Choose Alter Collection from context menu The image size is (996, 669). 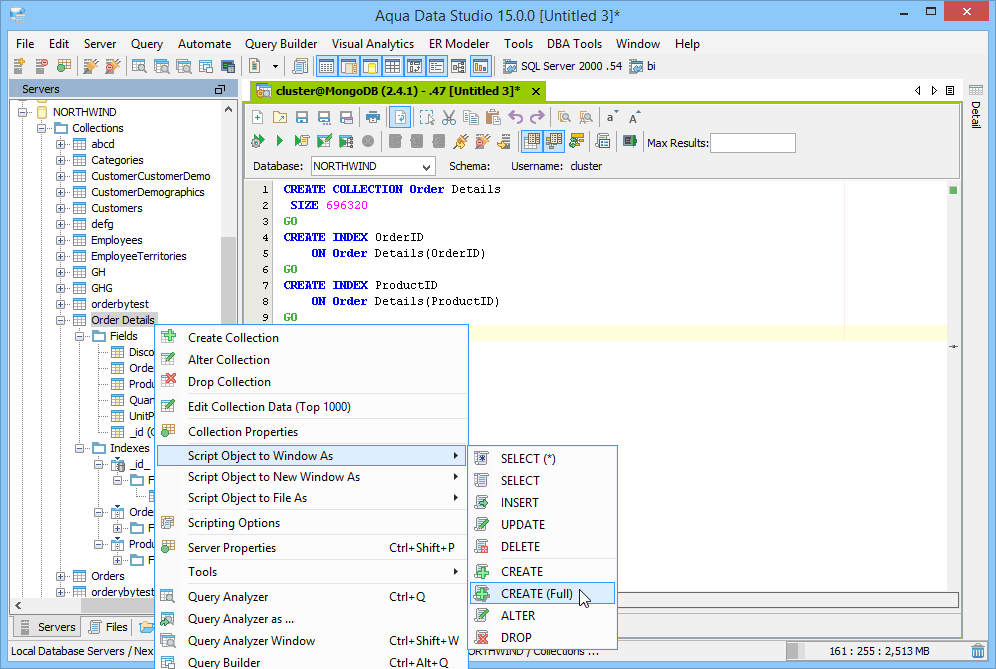311,360
